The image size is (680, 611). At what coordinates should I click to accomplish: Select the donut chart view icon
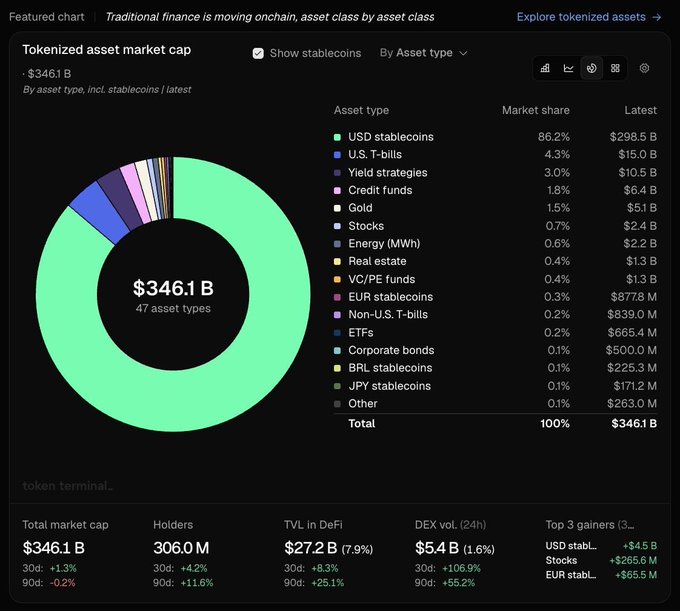592,68
